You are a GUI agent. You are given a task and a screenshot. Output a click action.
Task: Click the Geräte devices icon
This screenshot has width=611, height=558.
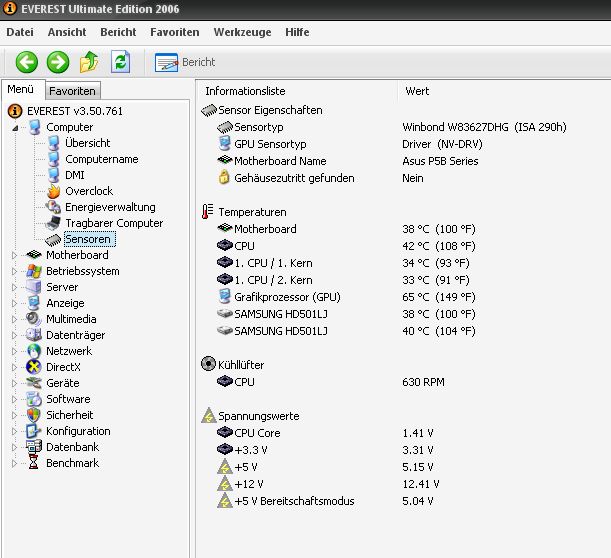pyautogui.click(x=34, y=383)
